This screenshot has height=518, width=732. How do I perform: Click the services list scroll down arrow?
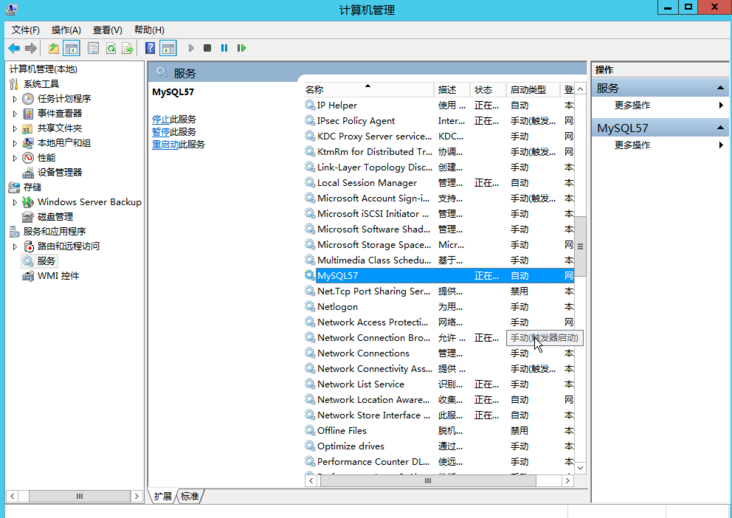580,468
